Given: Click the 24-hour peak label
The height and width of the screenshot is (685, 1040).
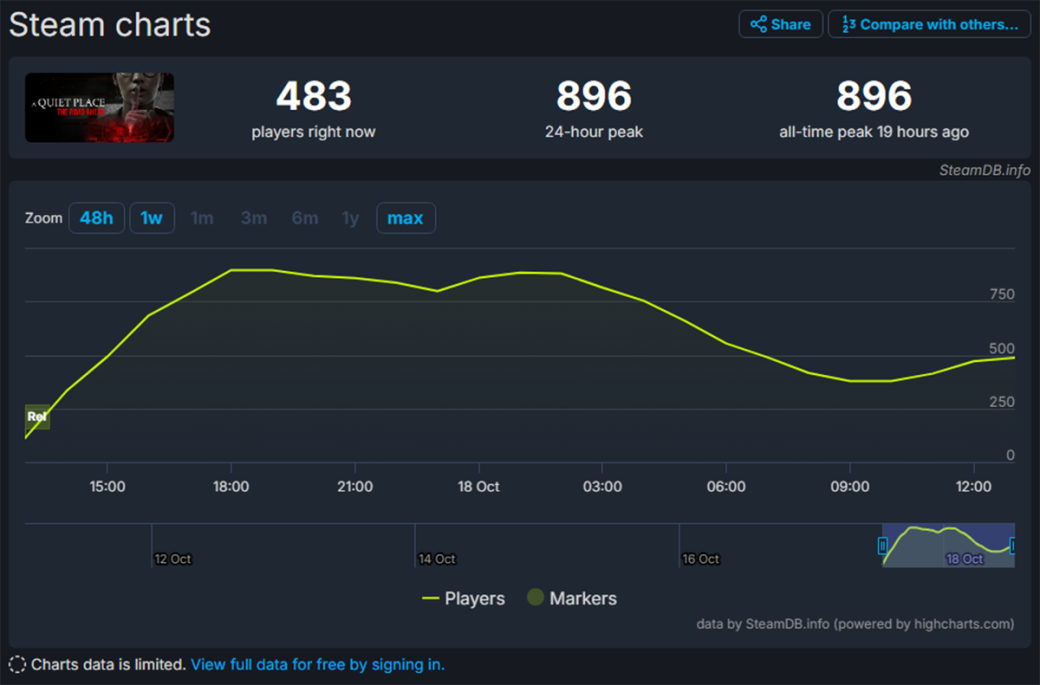Looking at the screenshot, I should (594, 132).
